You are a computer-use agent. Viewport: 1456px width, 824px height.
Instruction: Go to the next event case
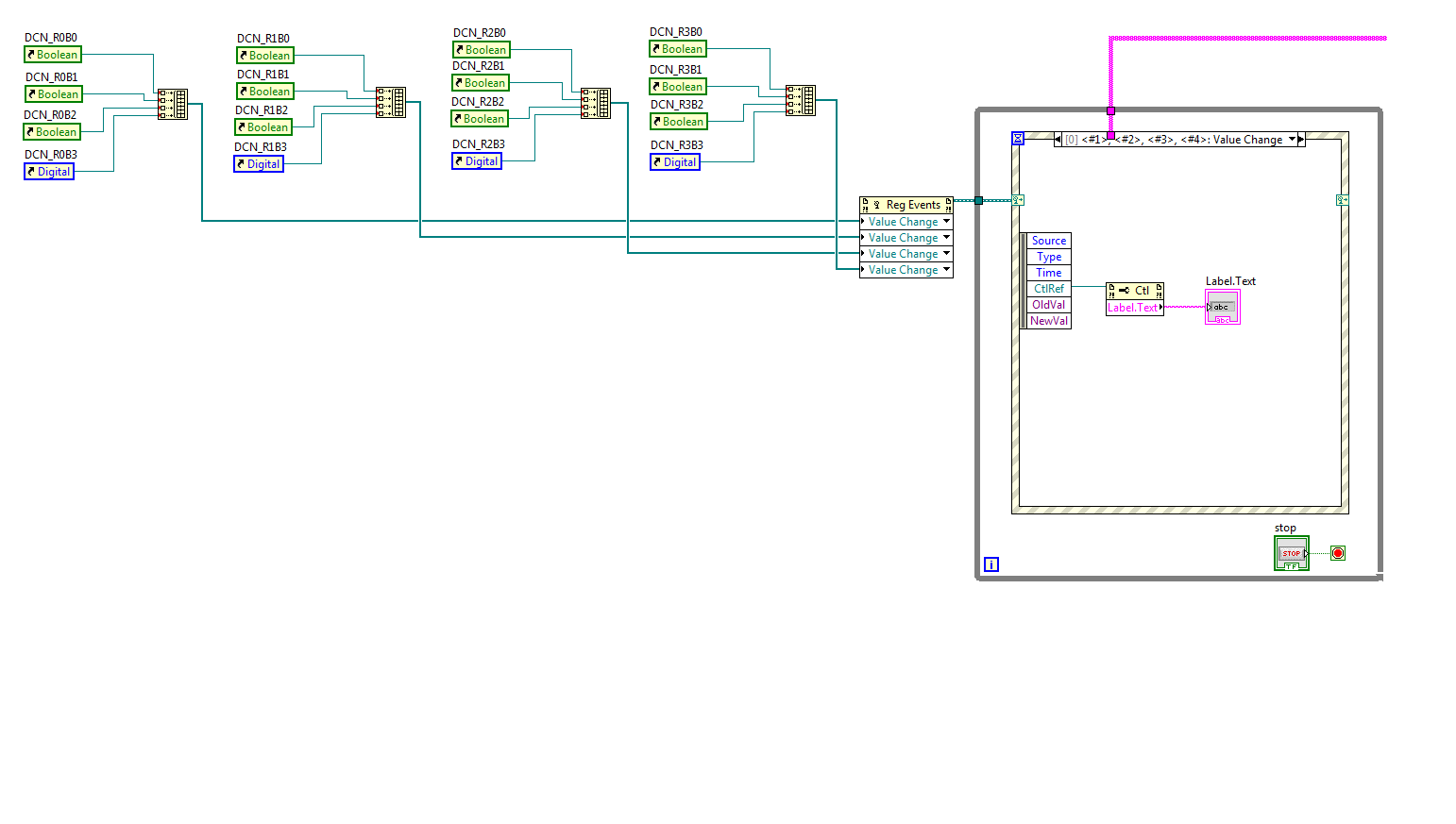[x=1301, y=140]
